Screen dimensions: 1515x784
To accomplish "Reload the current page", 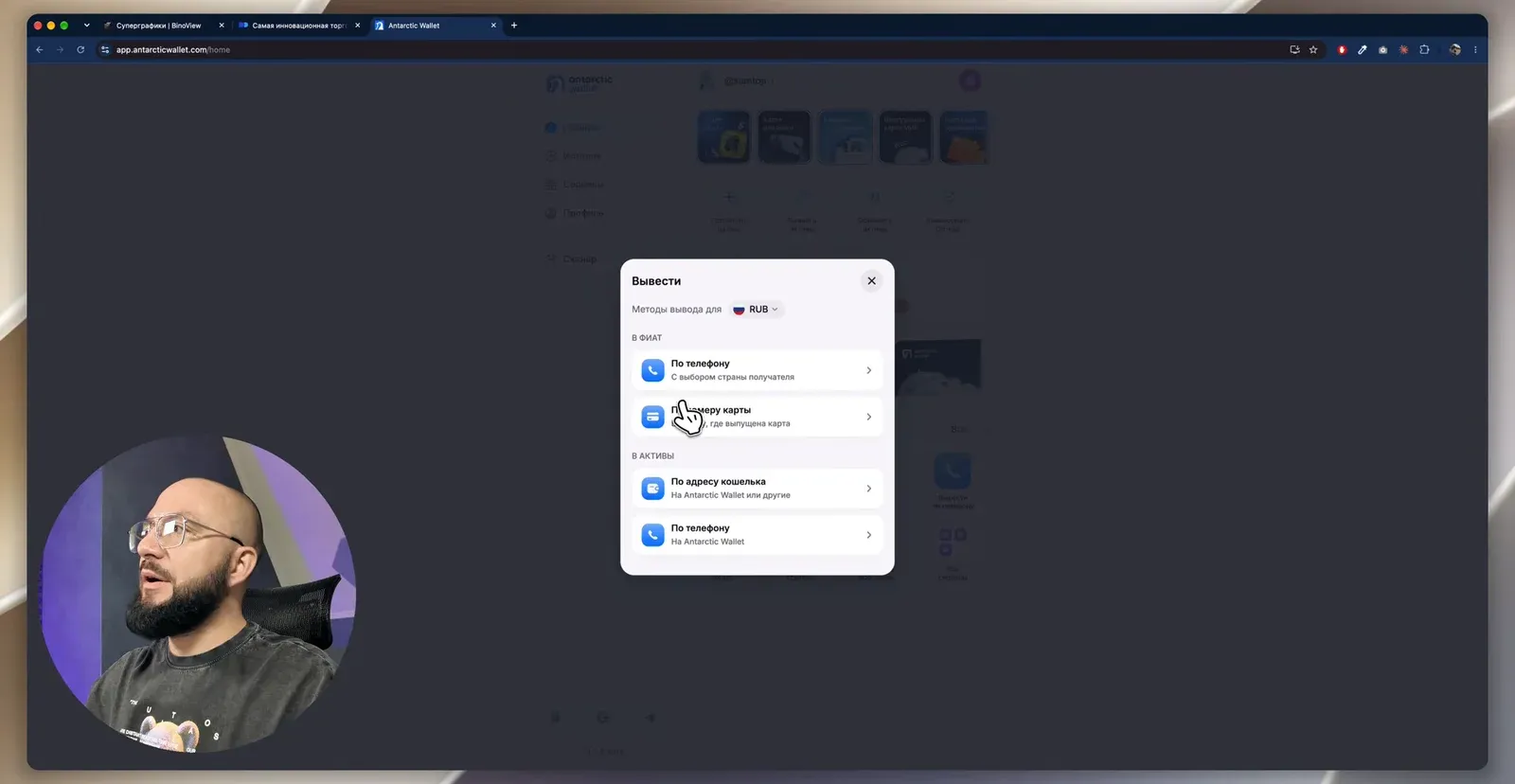I will coord(80,50).
